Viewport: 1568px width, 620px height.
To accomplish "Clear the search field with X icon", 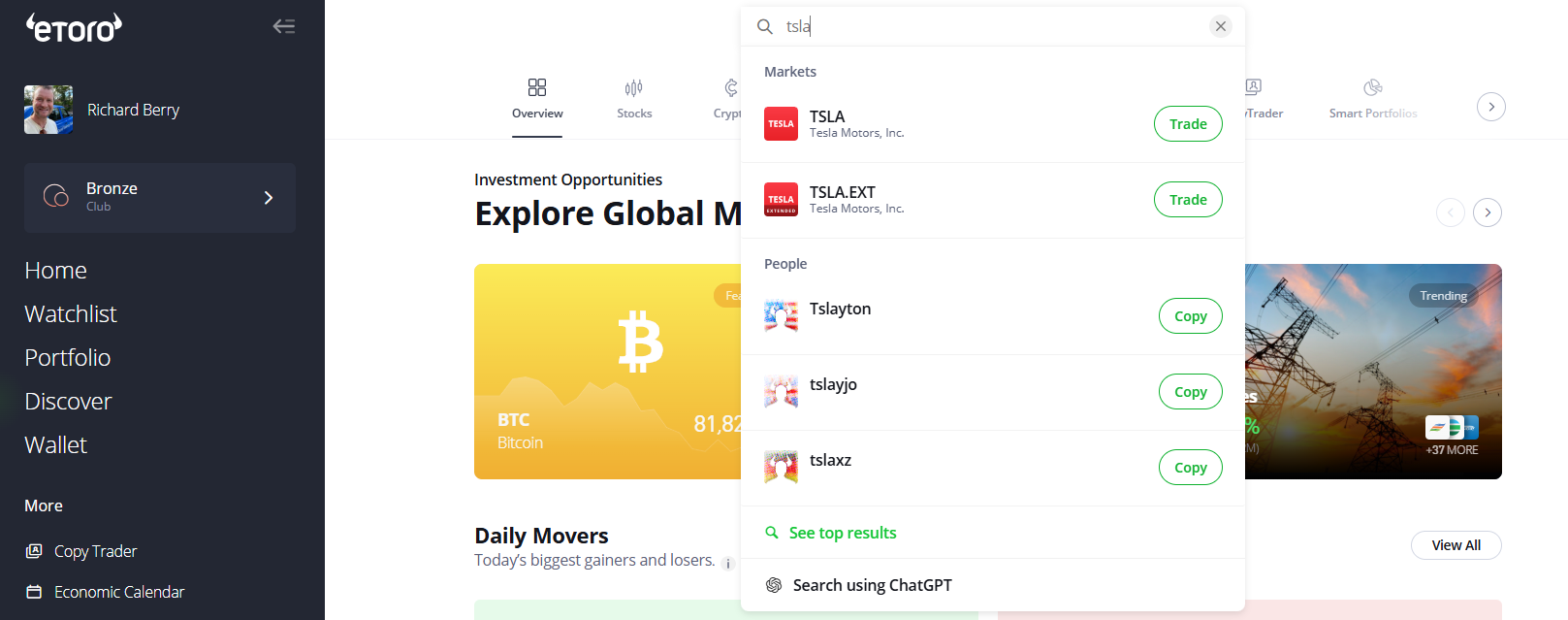I will tap(1221, 26).
